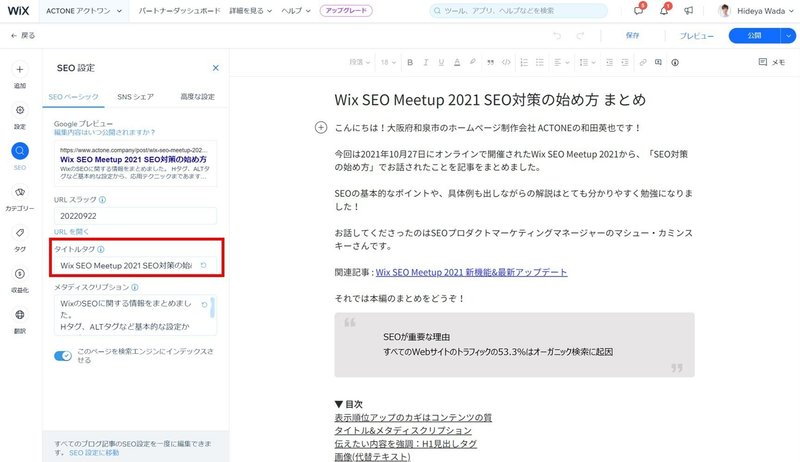Expand ACTONE site selector dropdown
The width and height of the screenshot is (800, 462).
click(84, 11)
